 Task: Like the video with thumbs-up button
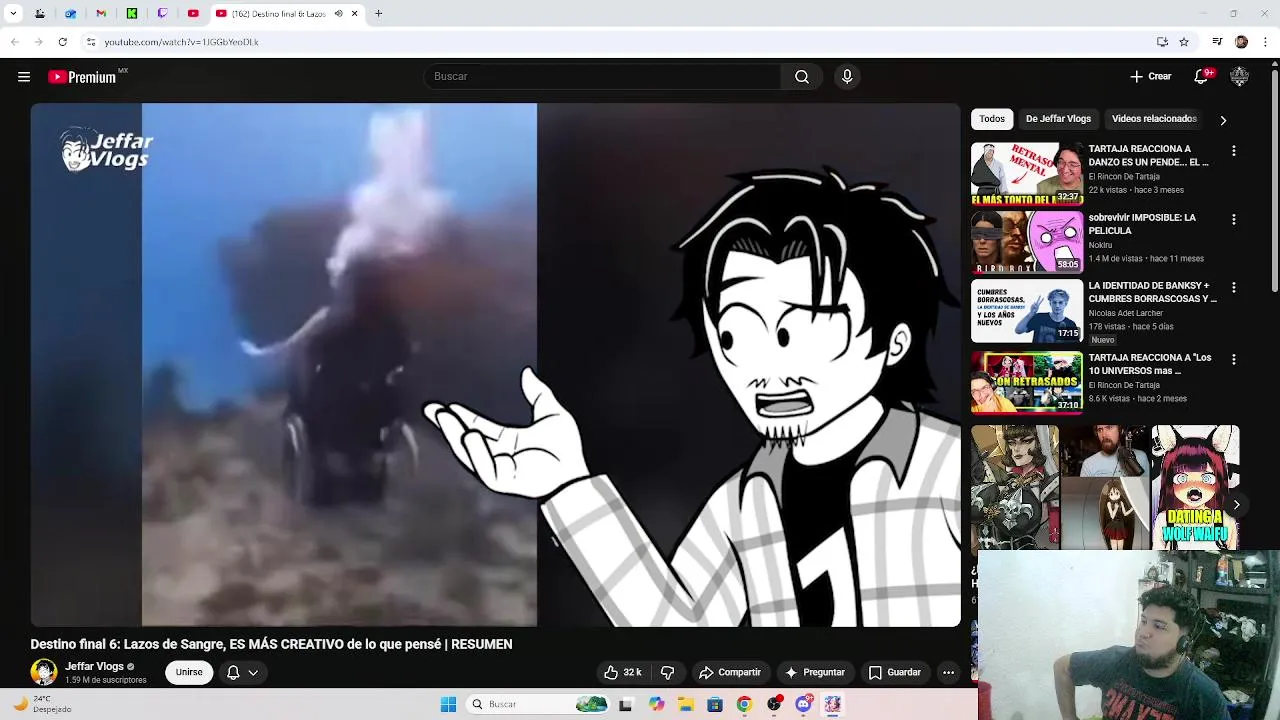(x=623, y=673)
